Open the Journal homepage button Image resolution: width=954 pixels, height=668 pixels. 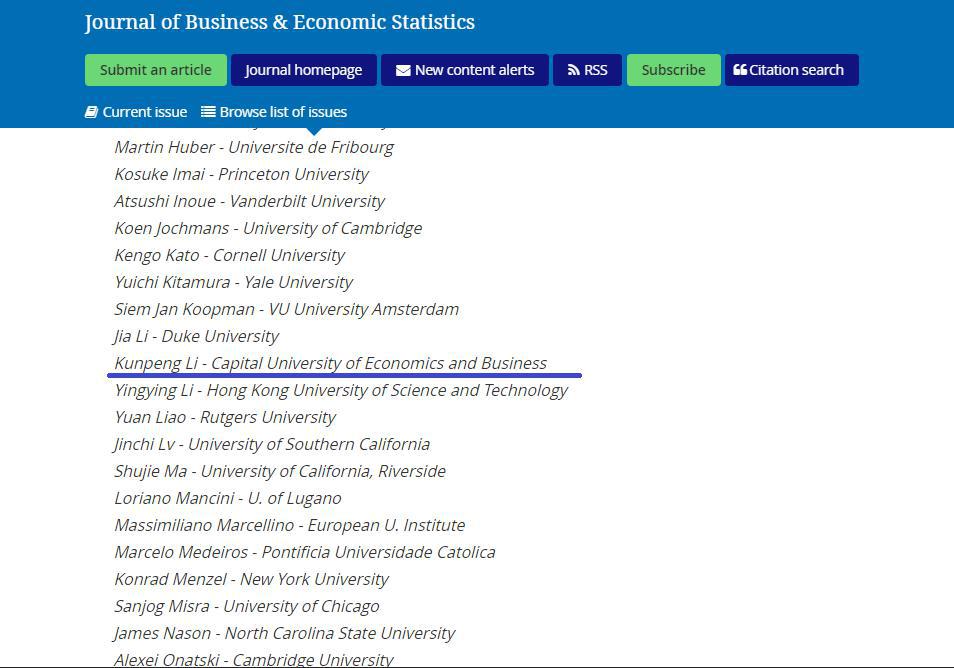pyautogui.click(x=303, y=70)
